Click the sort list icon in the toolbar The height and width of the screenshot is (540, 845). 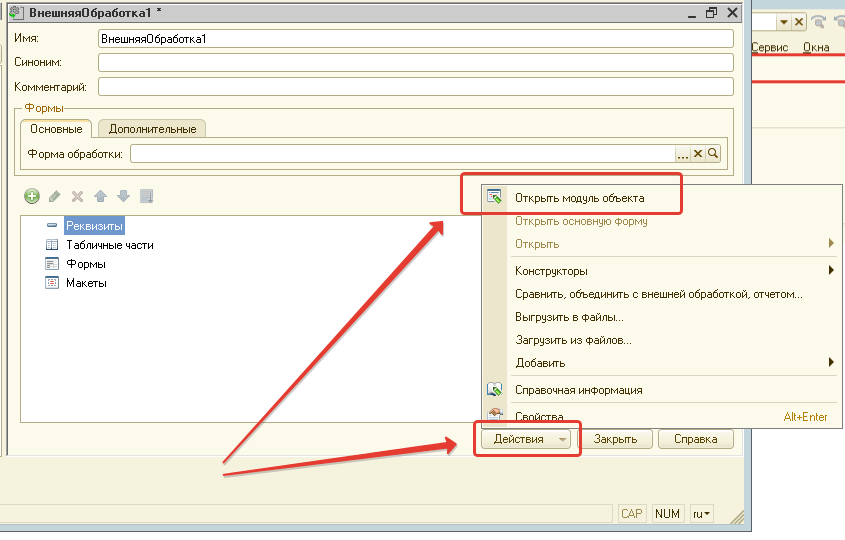[x=146, y=196]
